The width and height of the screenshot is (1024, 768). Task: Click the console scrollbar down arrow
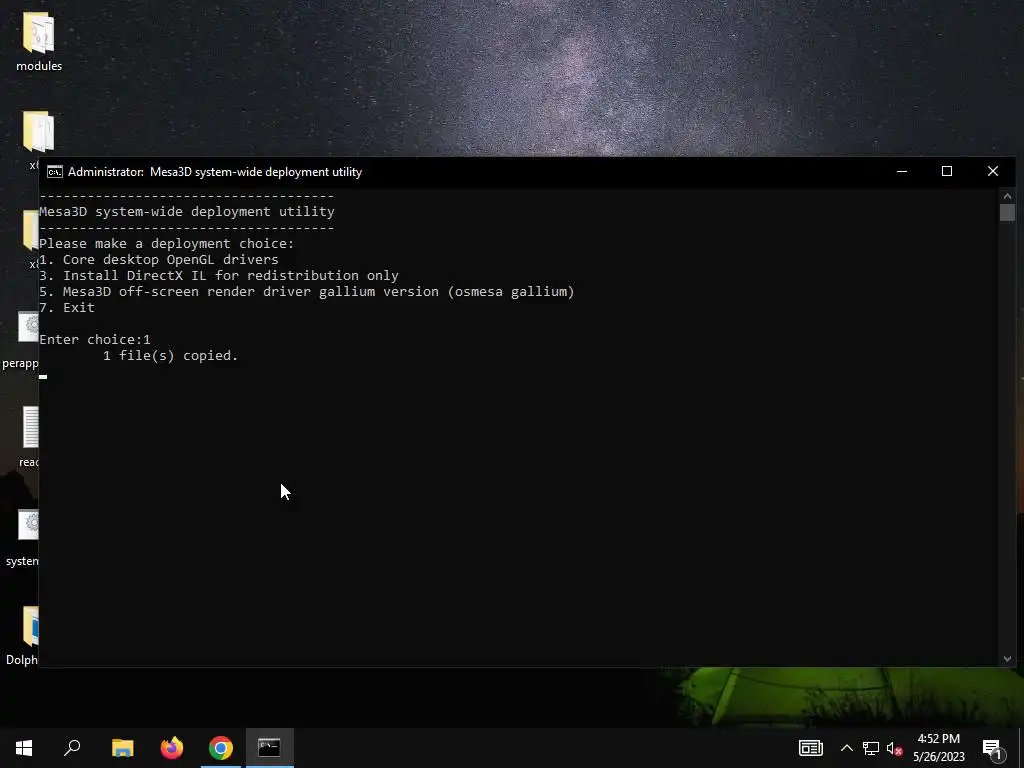click(x=1007, y=659)
